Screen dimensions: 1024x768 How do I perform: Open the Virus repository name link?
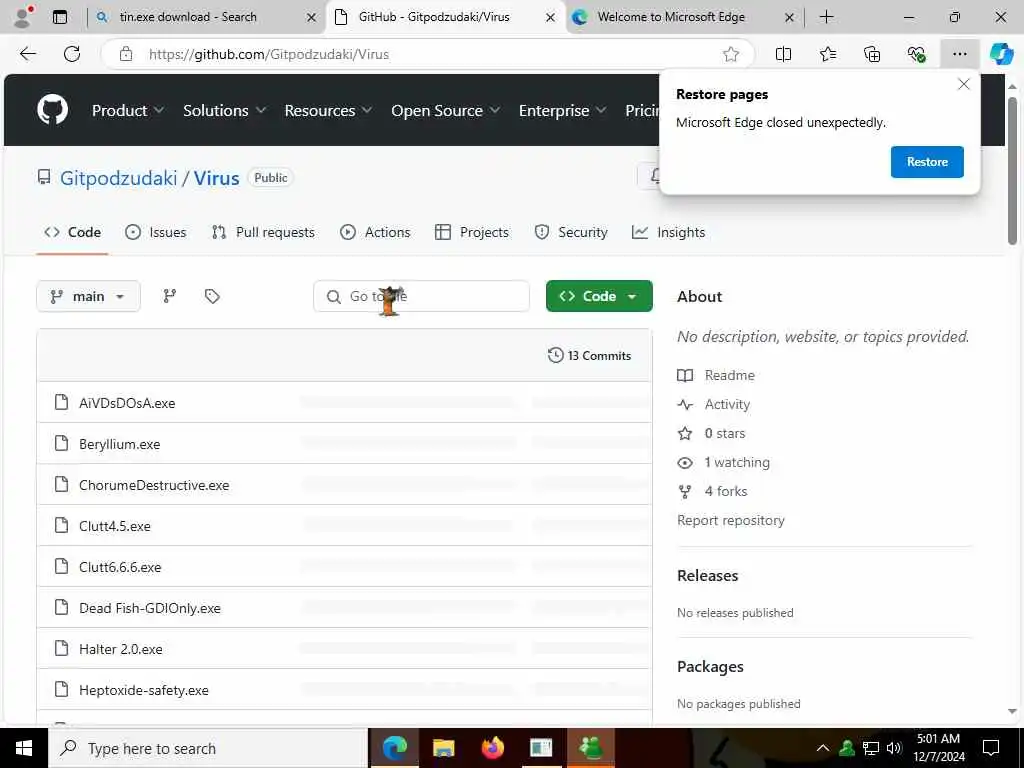216,178
